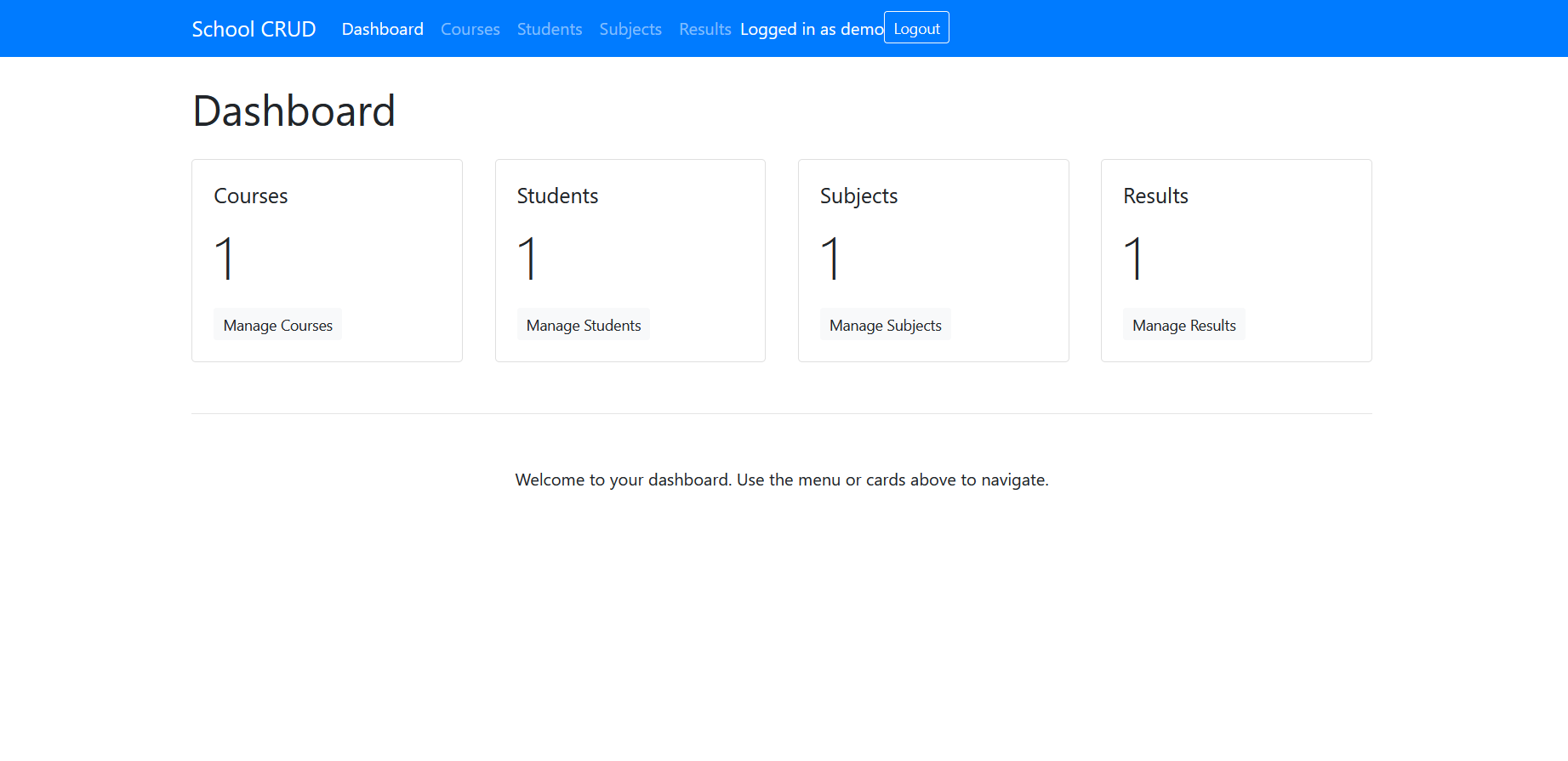The height and width of the screenshot is (761, 1568).
Task: Open Subjects from the navbar
Action: (630, 29)
